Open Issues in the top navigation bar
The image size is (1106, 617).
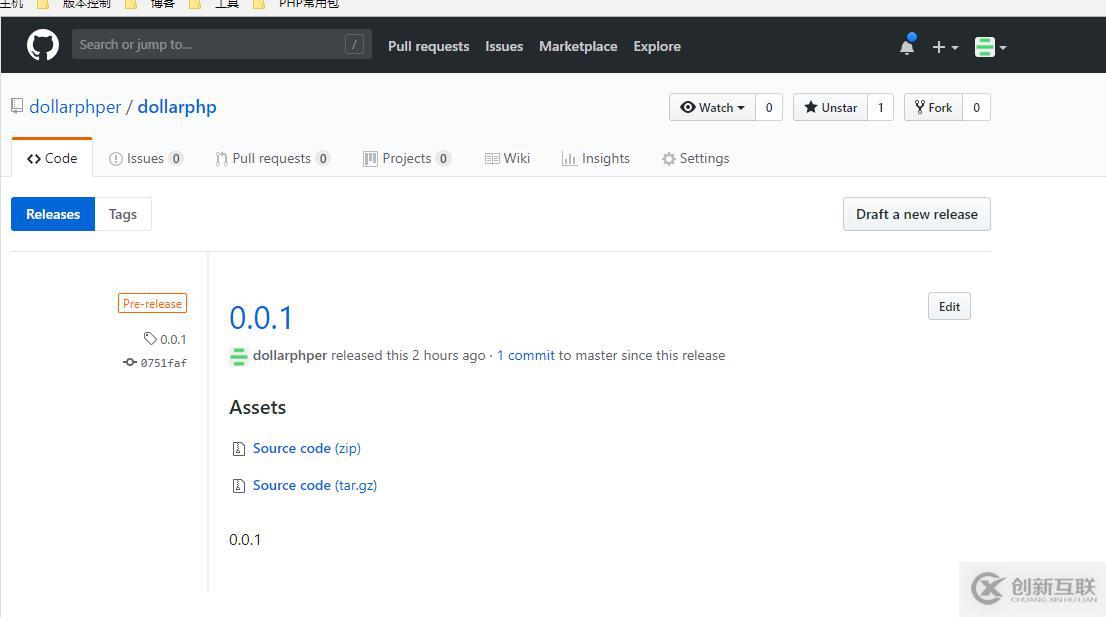pos(504,47)
